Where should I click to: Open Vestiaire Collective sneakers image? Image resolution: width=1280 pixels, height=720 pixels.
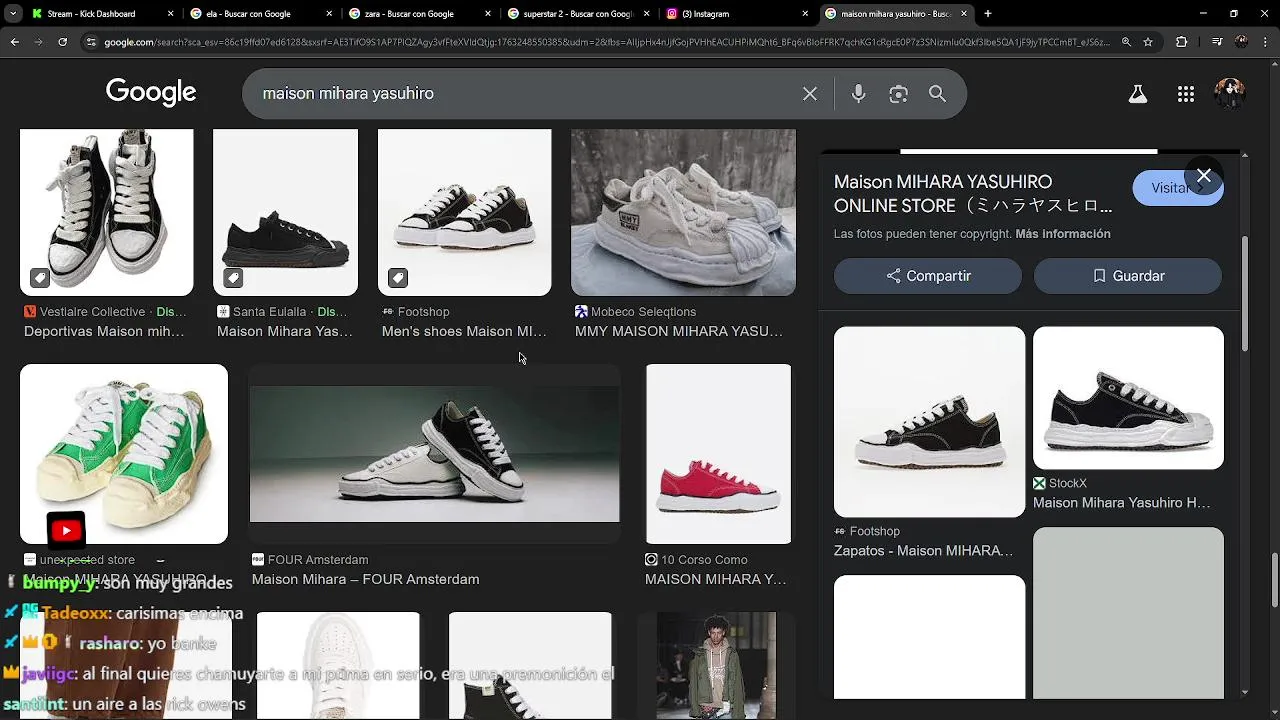(x=107, y=212)
